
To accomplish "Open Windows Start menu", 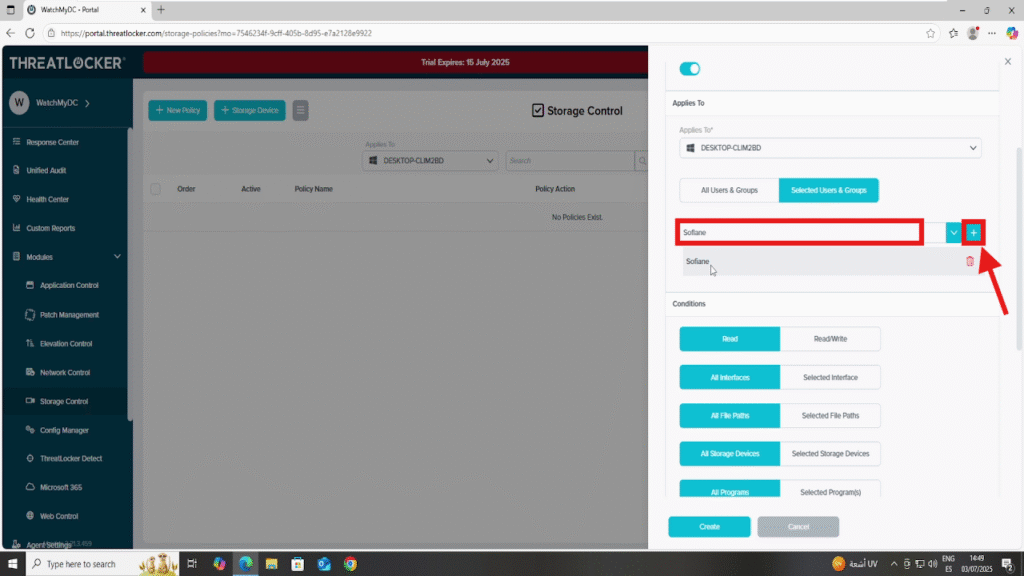I will tap(12, 564).
